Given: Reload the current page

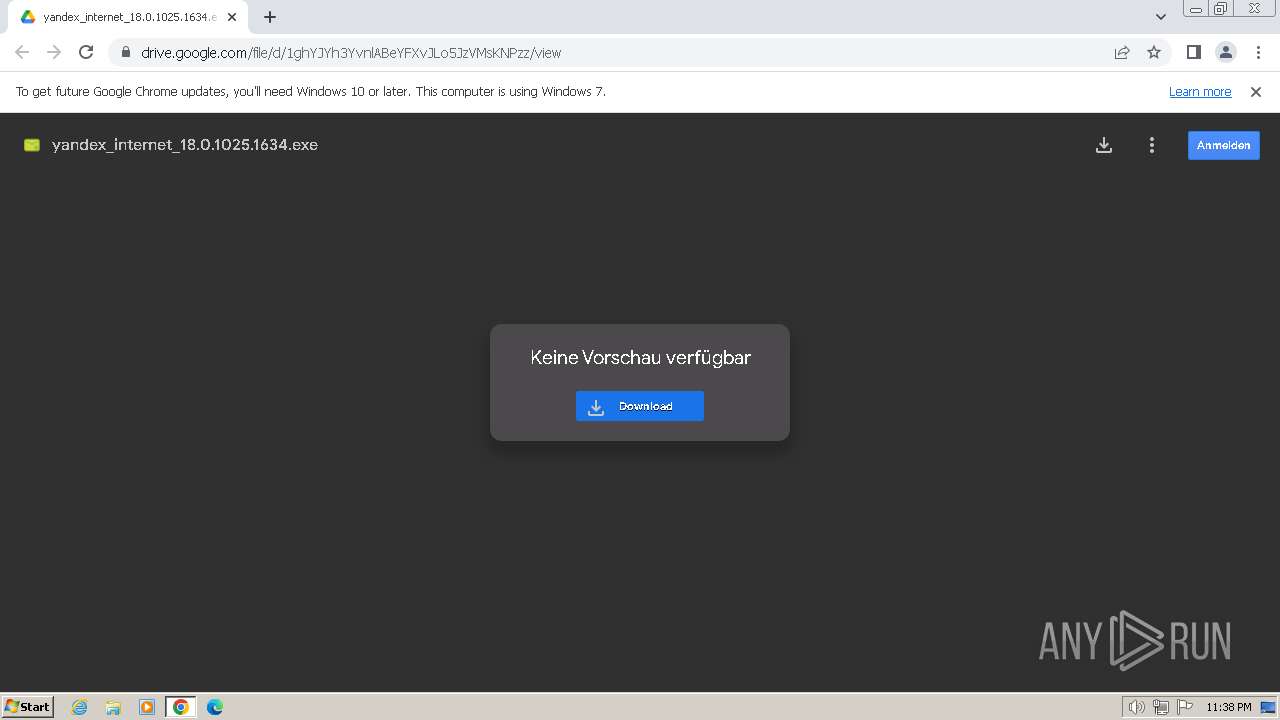Looking at the screenshot, I should click(x=86, y=53).
